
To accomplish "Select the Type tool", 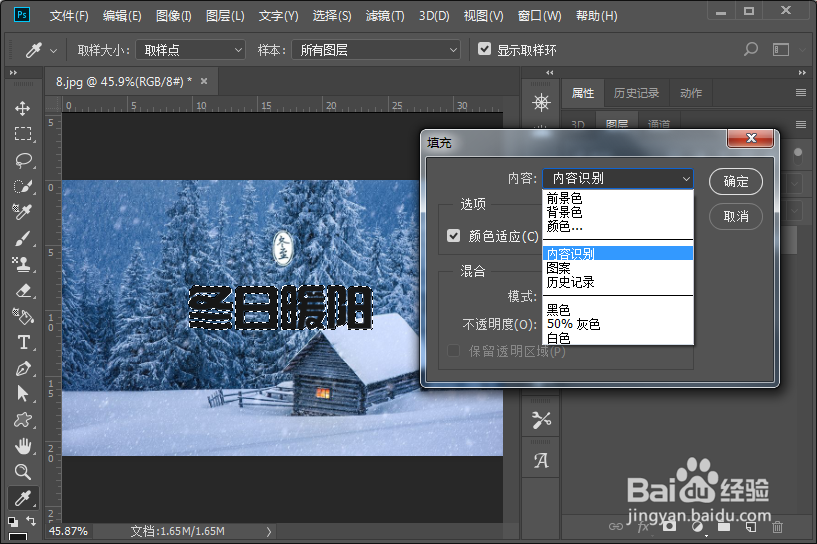I will coord(22,342).
